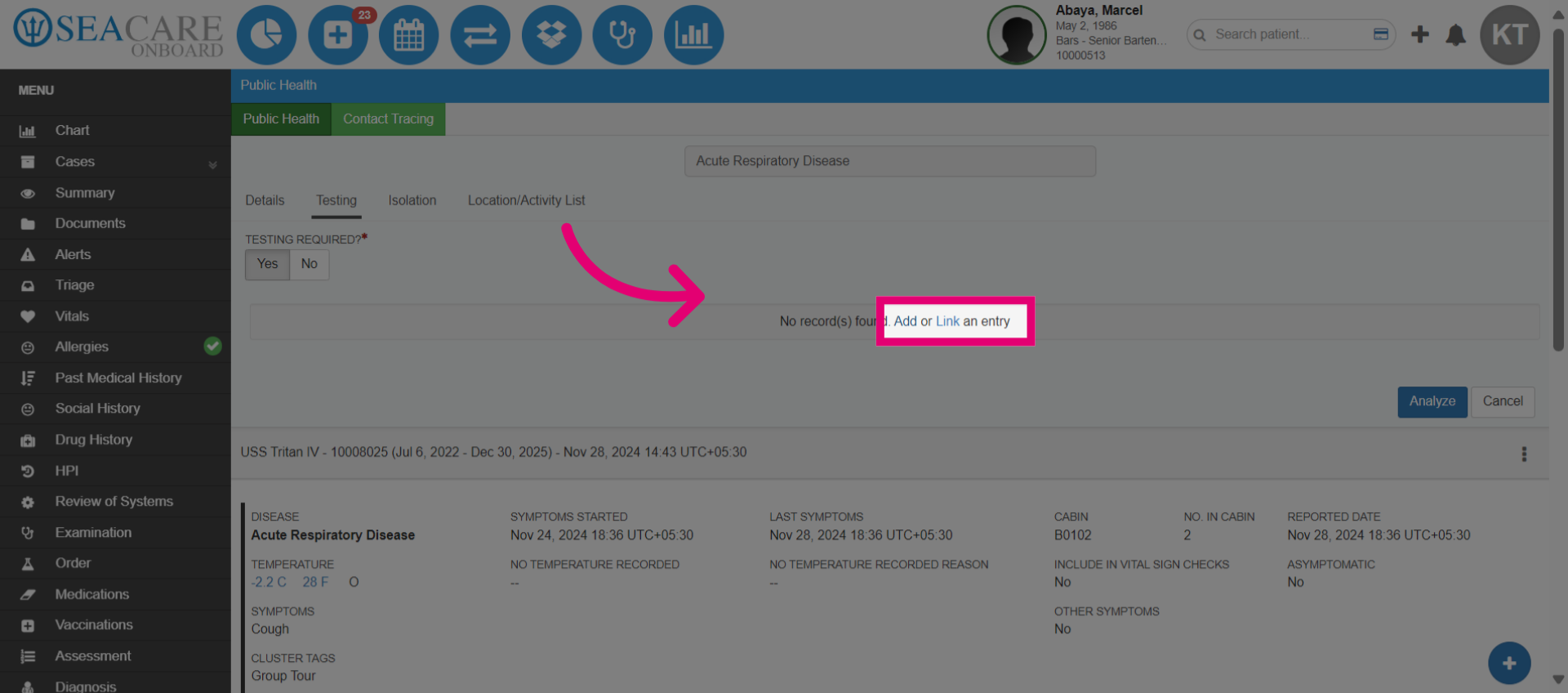Image resolution: width=1568 pixels, height=693 pixels.
Task: Click the scrollbar down arrow
Action: pyautogui.click(x=1558, y=680)
